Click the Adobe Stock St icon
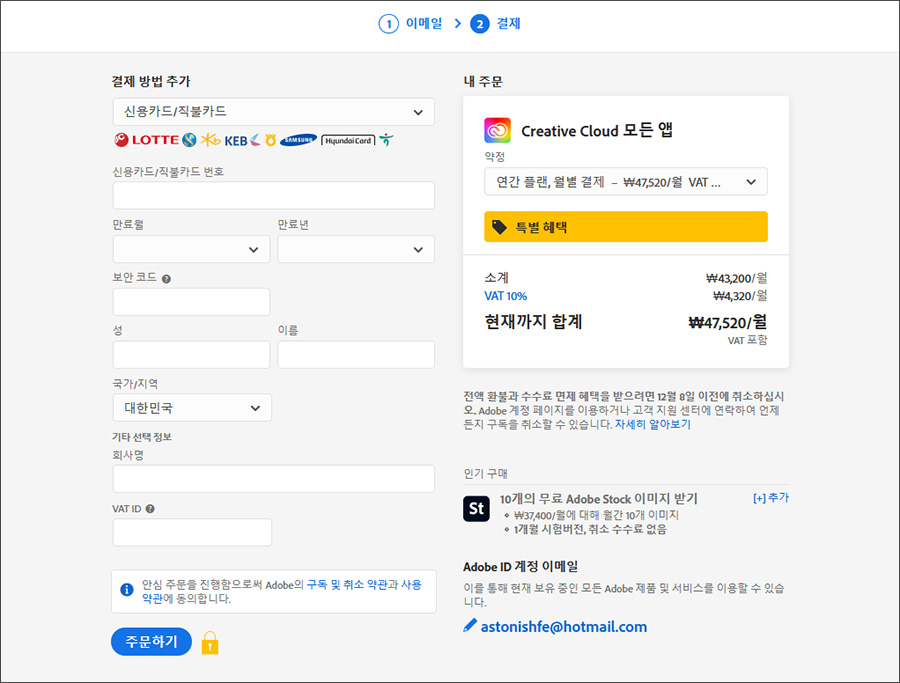Screen dimensions: 900x683 (476, 509)
